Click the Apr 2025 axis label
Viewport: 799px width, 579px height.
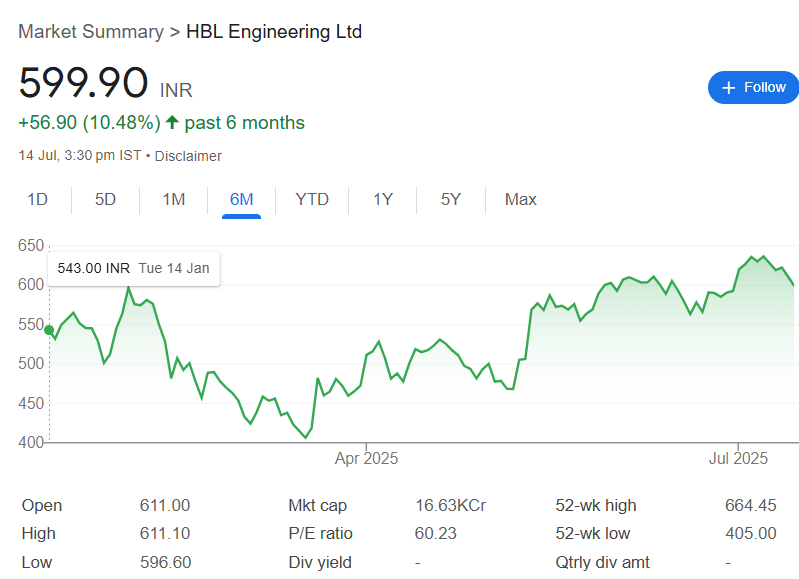(x=366, y=458)
